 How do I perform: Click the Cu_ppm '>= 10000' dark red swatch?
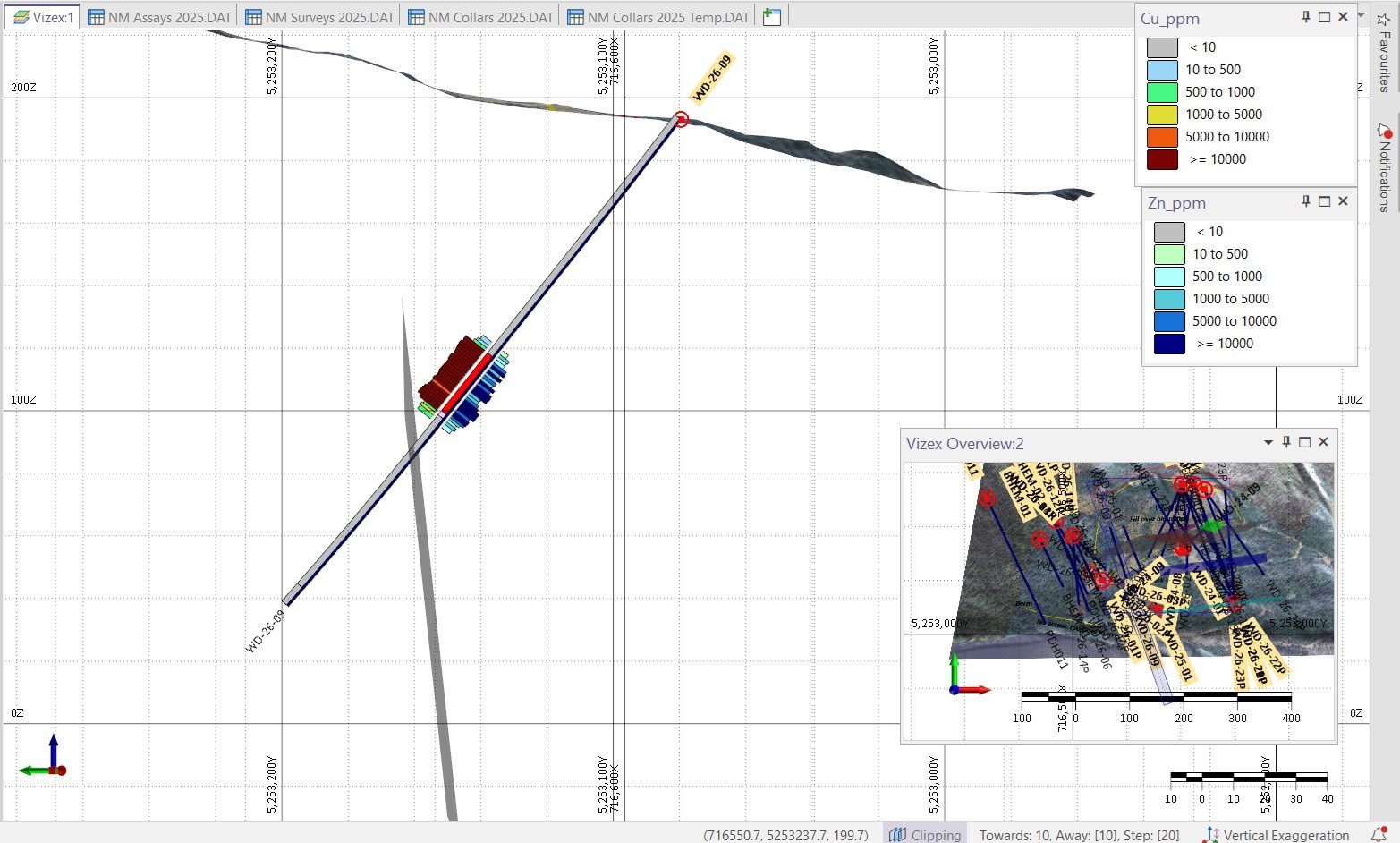click(x=1162, y=159)
